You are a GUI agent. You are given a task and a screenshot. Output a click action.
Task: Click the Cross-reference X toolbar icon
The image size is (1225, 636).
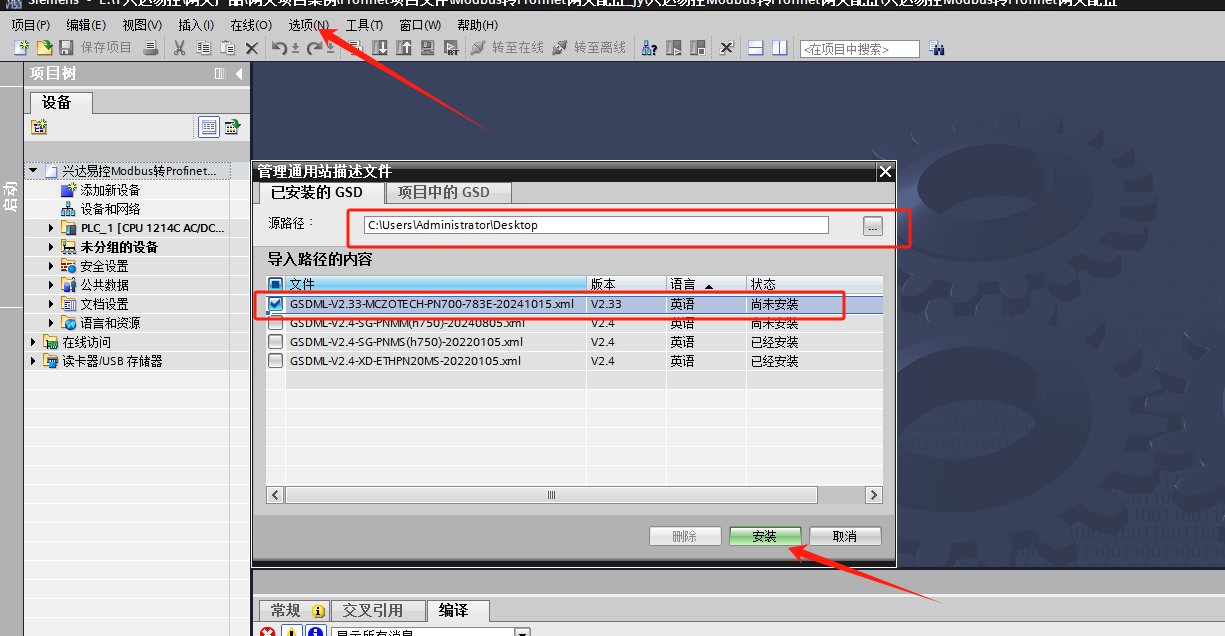[727, 48]
